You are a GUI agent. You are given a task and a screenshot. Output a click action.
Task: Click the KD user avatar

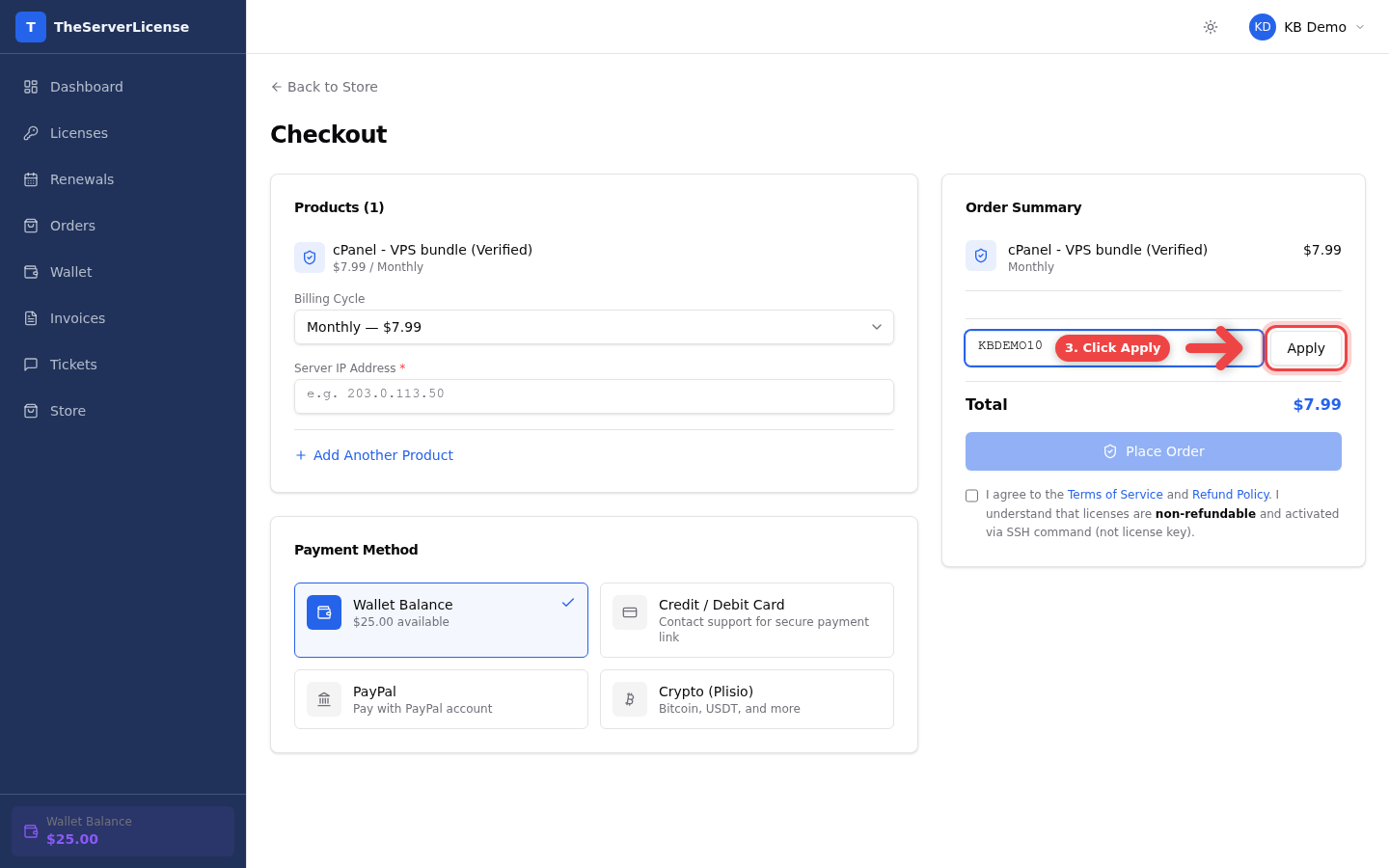1263,27
